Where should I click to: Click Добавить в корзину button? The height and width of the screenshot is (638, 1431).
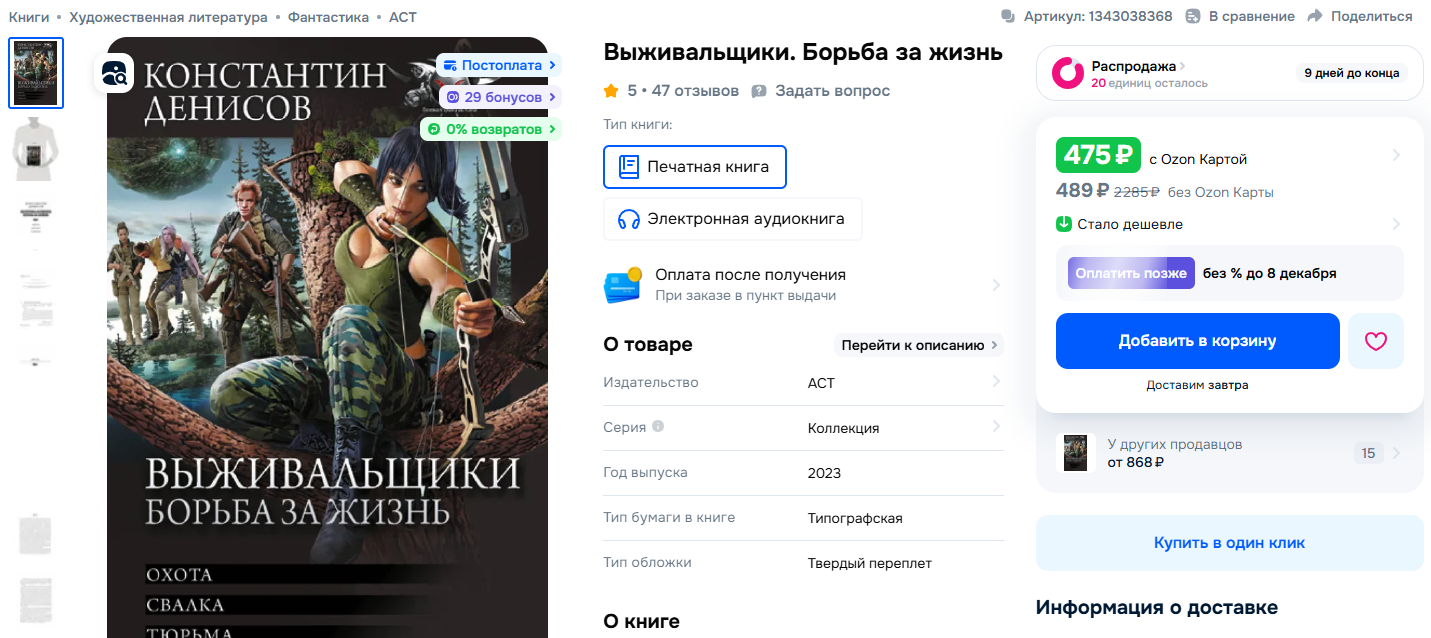pos(1198,341)
